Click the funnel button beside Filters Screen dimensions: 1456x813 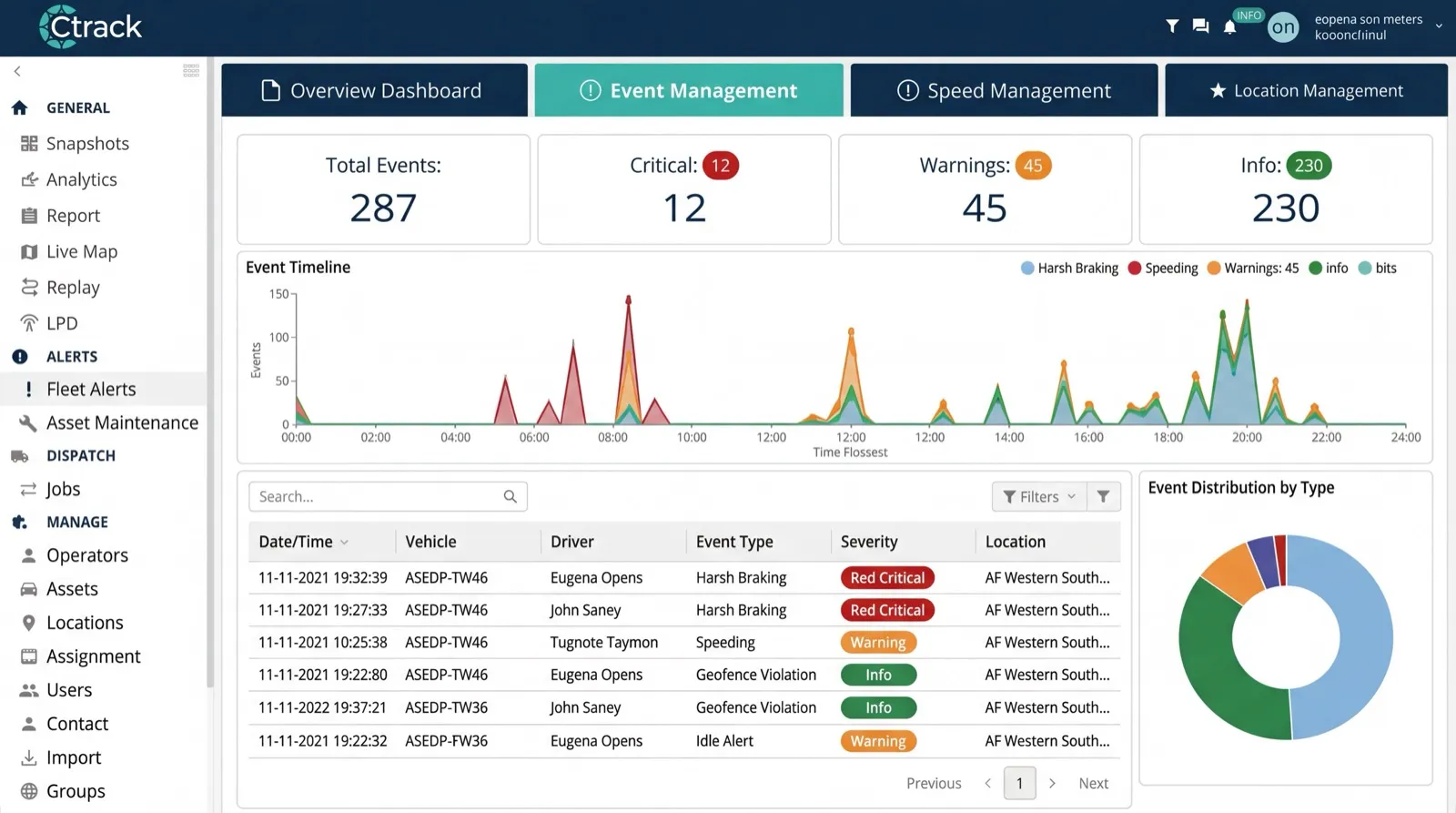tap(1103, 496)
